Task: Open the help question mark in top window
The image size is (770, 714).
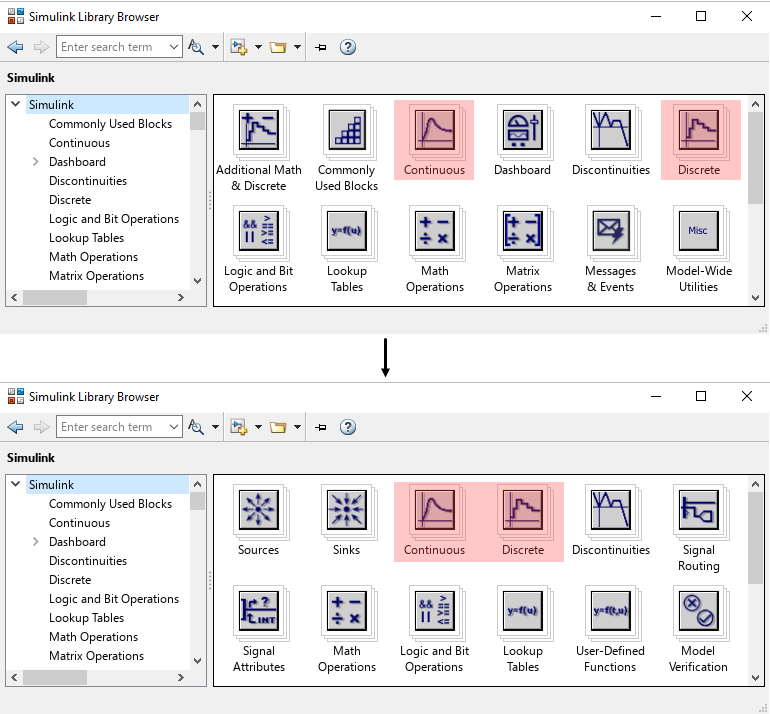Action: [x=348, y=47]
